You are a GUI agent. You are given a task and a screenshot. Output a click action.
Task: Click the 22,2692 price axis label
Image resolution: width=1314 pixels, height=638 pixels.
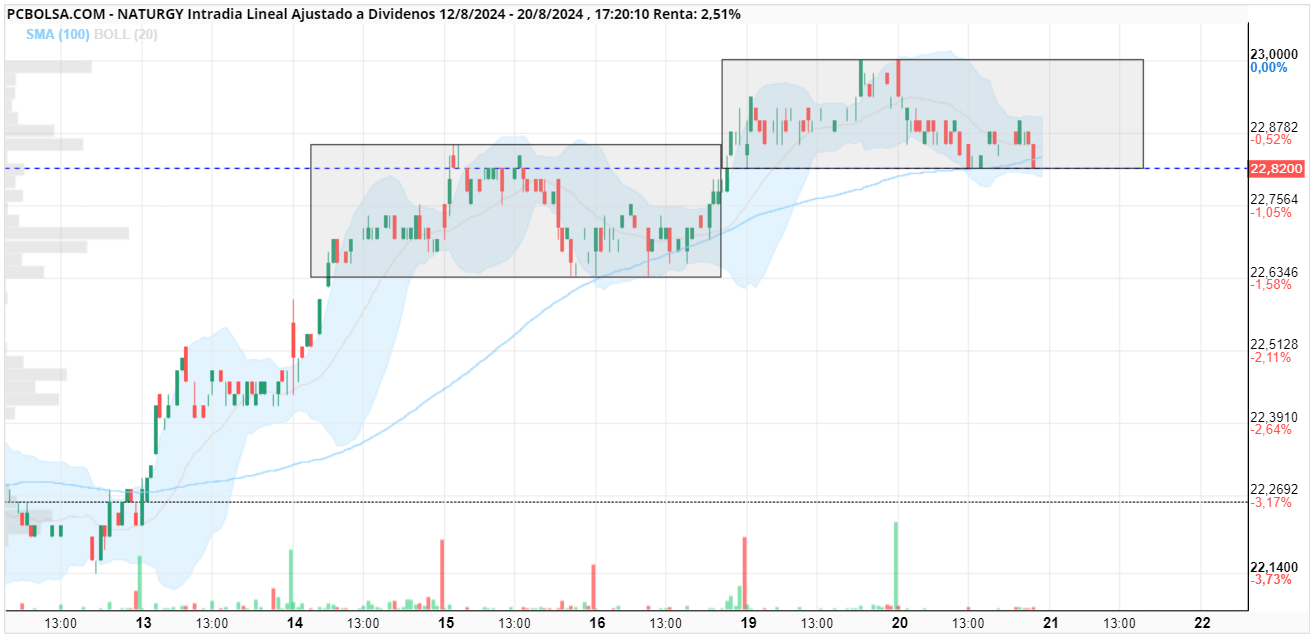(1274, 489)
